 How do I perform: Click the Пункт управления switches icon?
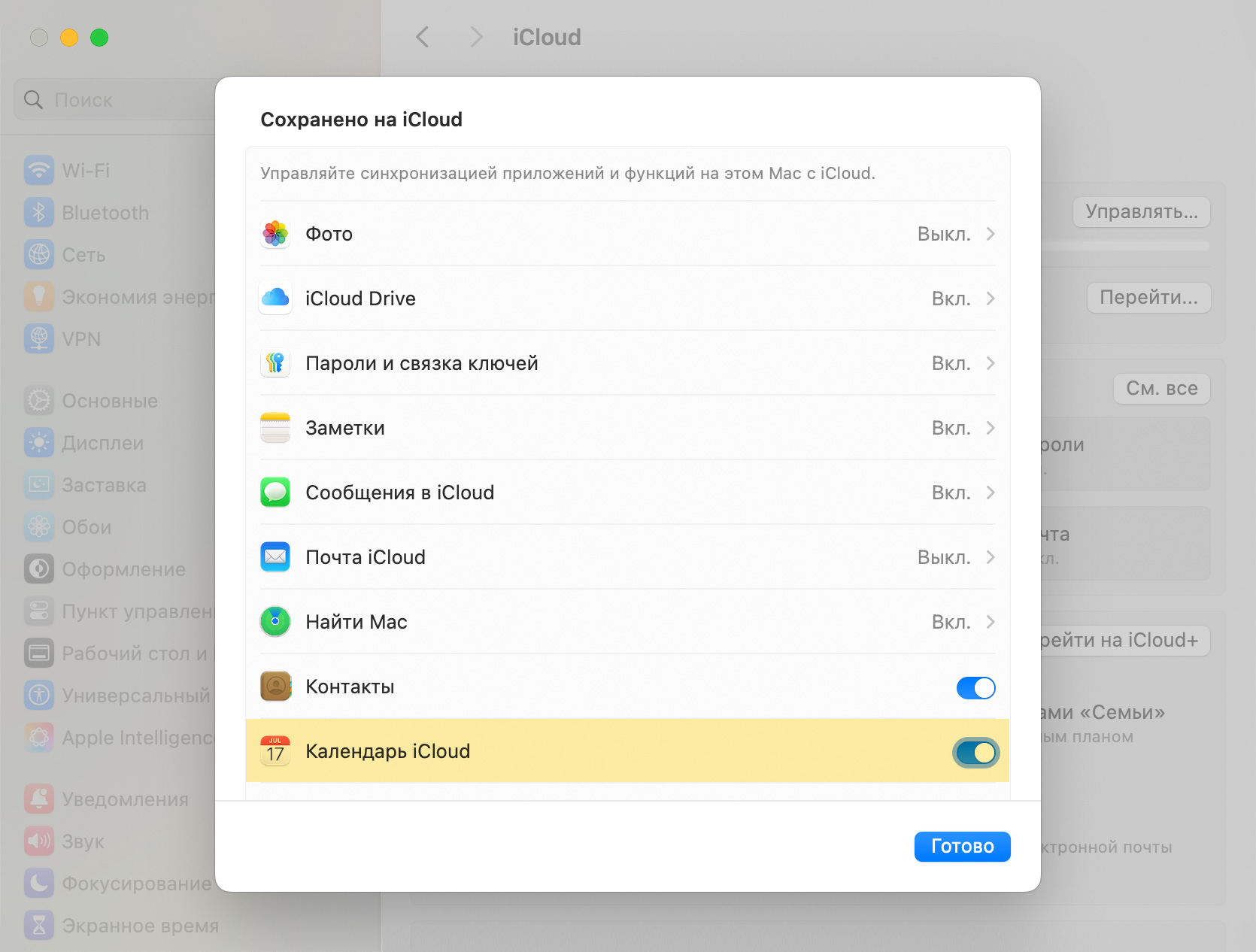(39, 611)
